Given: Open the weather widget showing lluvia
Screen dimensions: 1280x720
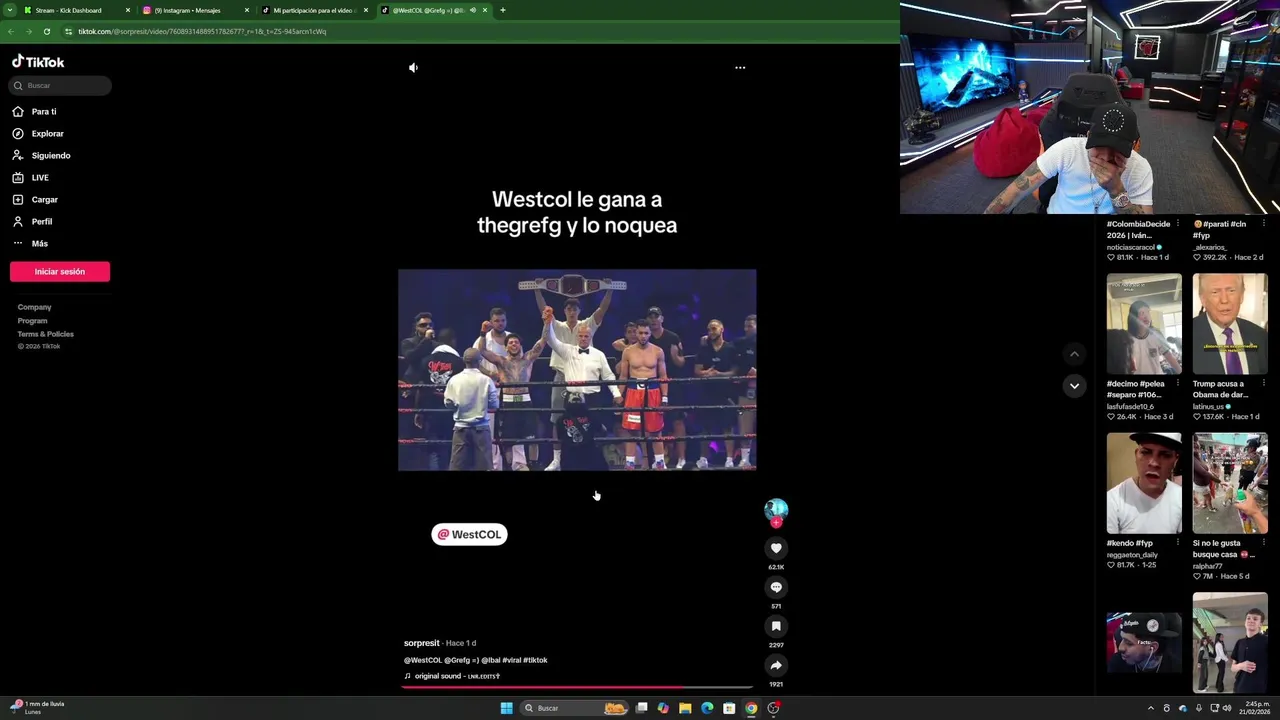Looking at the screenshot, I should 37,708.
